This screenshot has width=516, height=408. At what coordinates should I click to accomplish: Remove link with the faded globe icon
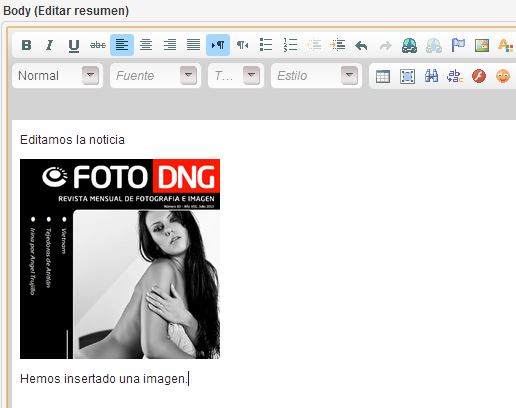pos(434,45)
